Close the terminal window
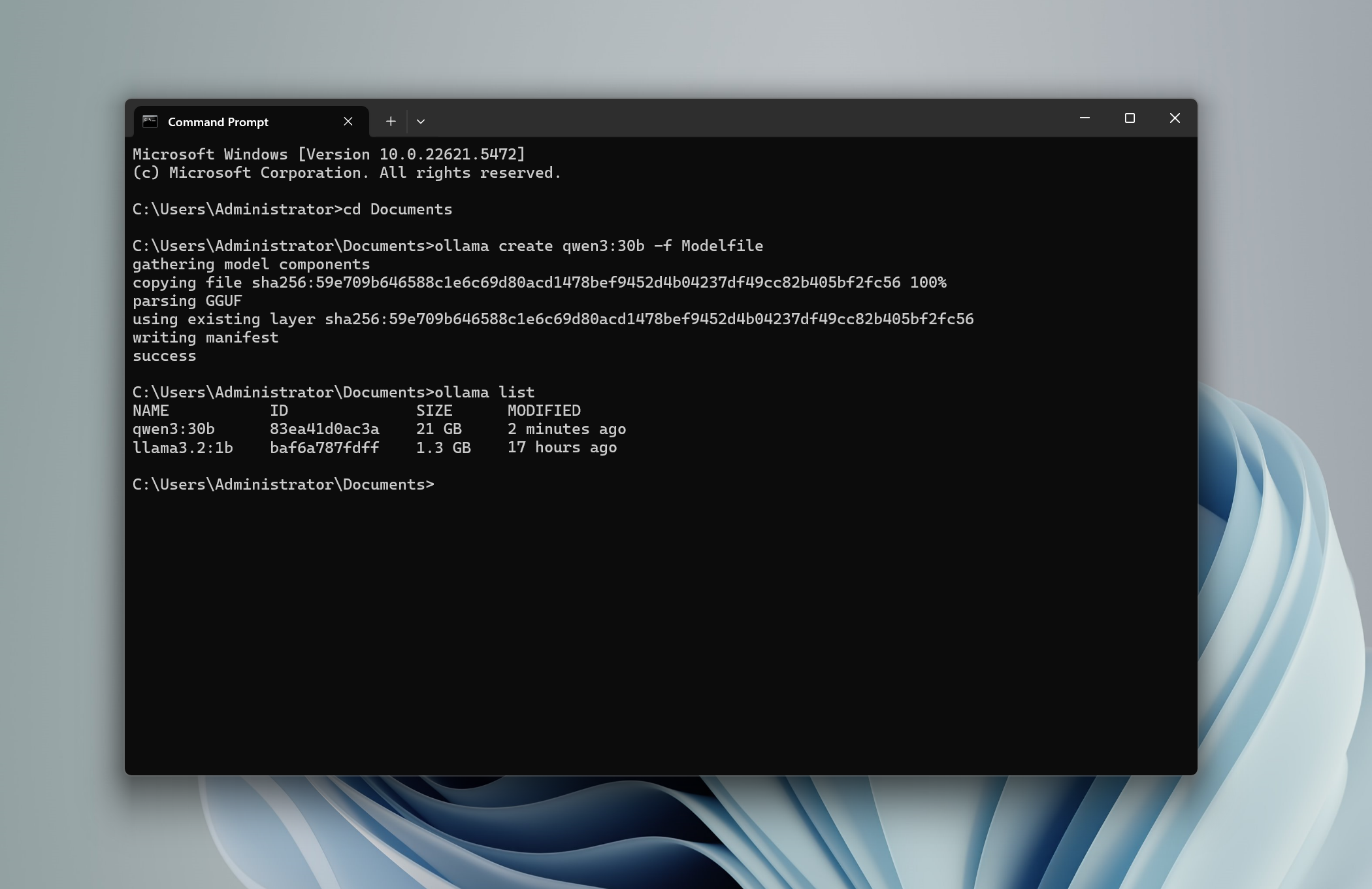This screenshot has height=889, width=1372. point(1175,118)
